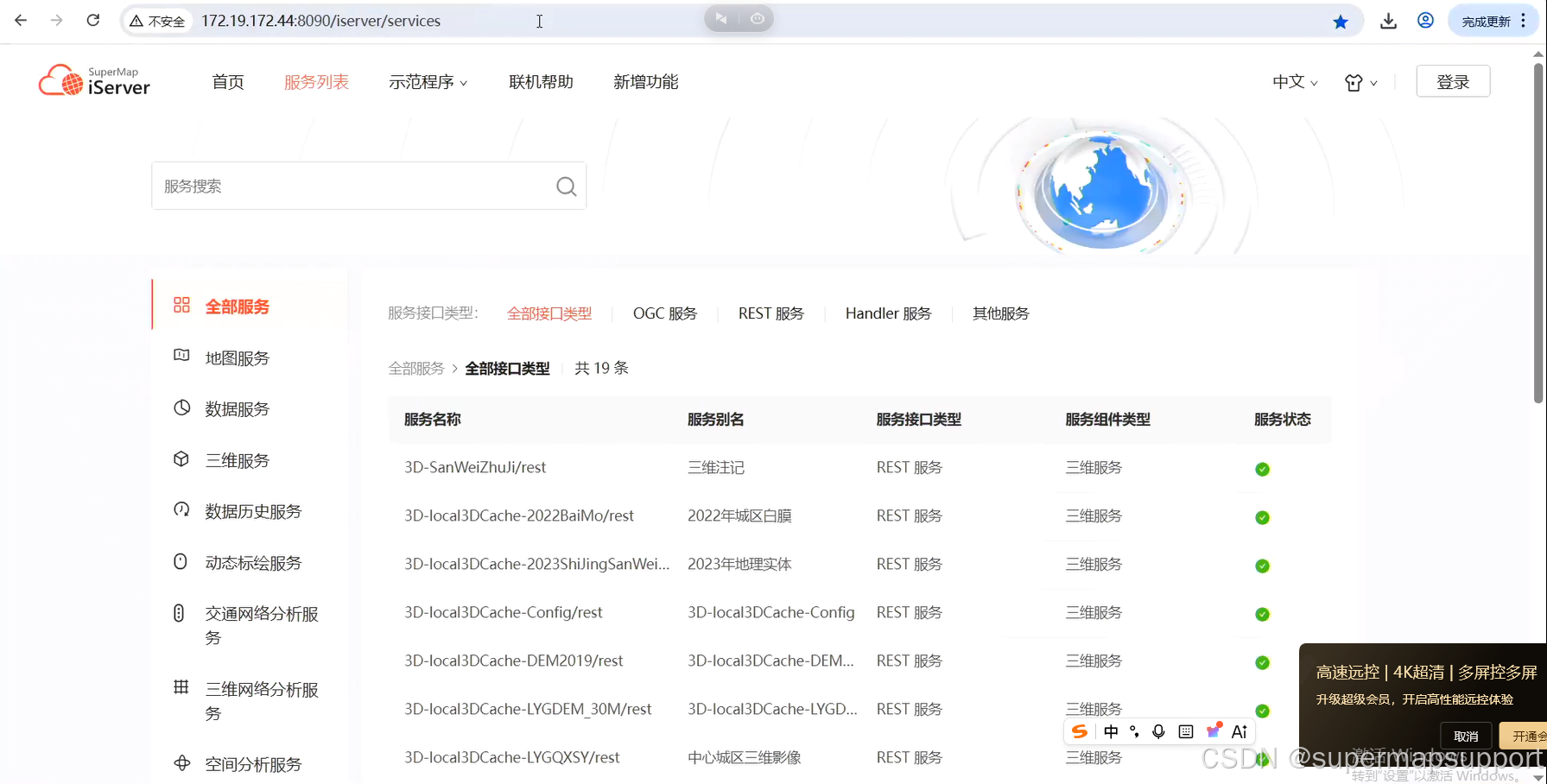Screen dimensions: 1547x784
Task: Open the 3D-local3DCache-DEM2019/rest service link
Action: coord(514,661)
